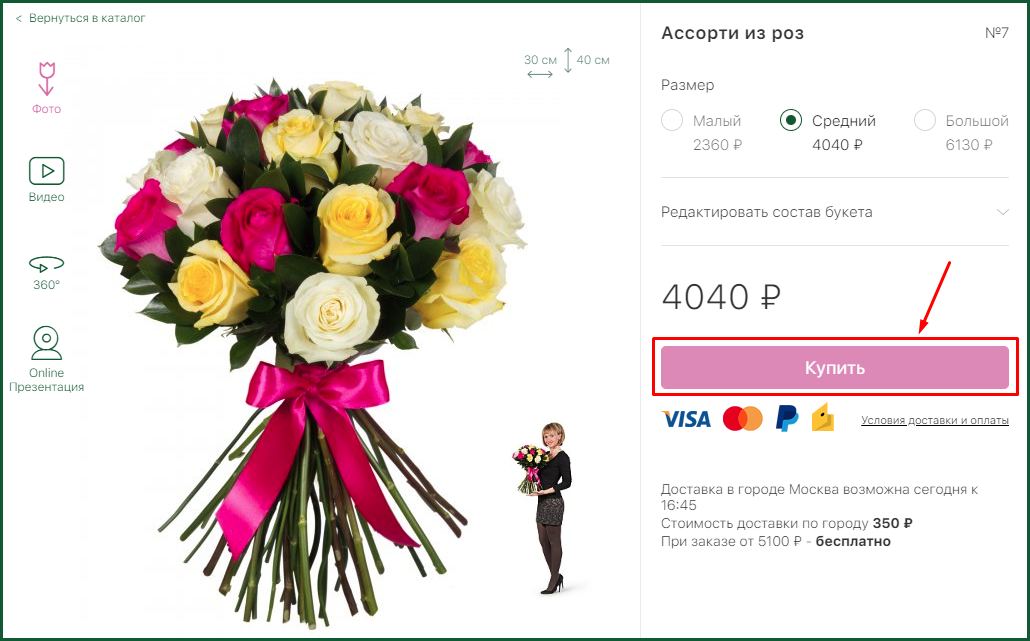Screen dimensions: 1030x641
Task: Open Условия доставки и оплаты link
Action: click(935, 420)
